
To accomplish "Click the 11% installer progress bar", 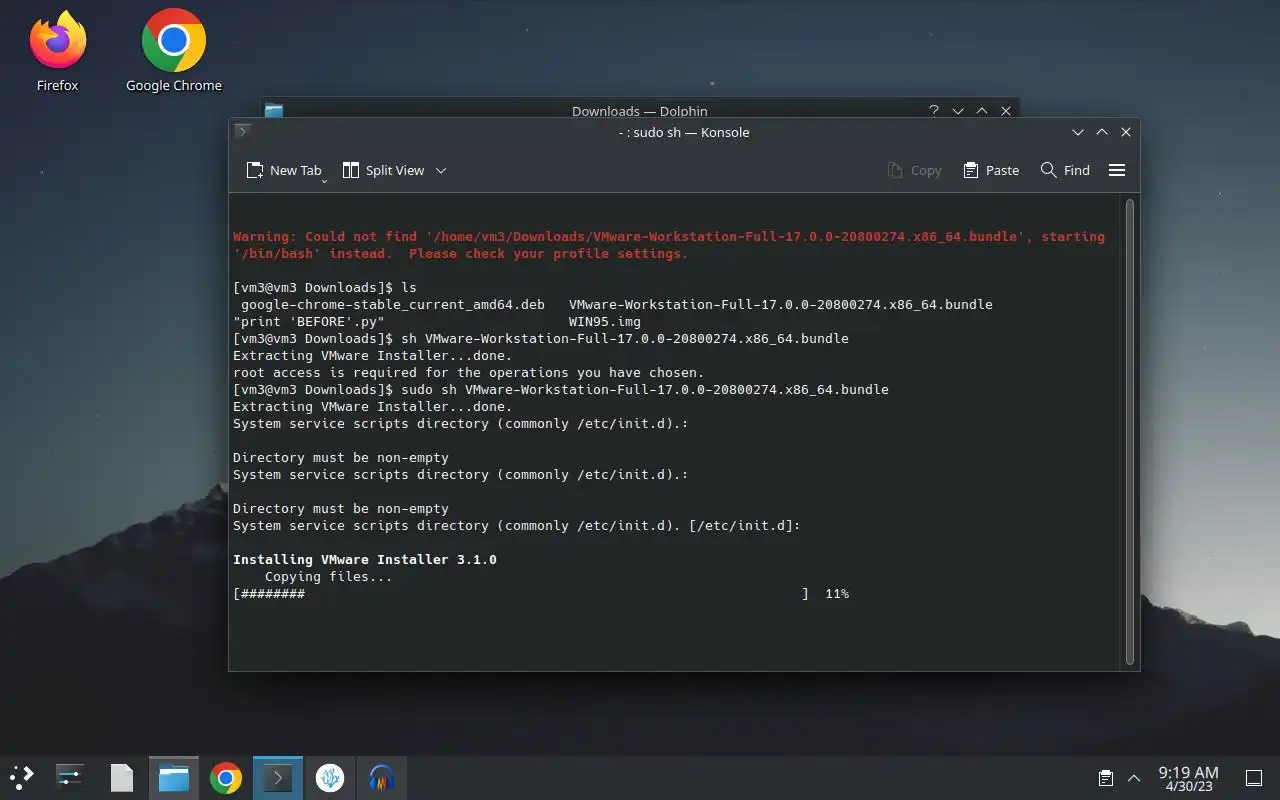I will tap(540, 594).
